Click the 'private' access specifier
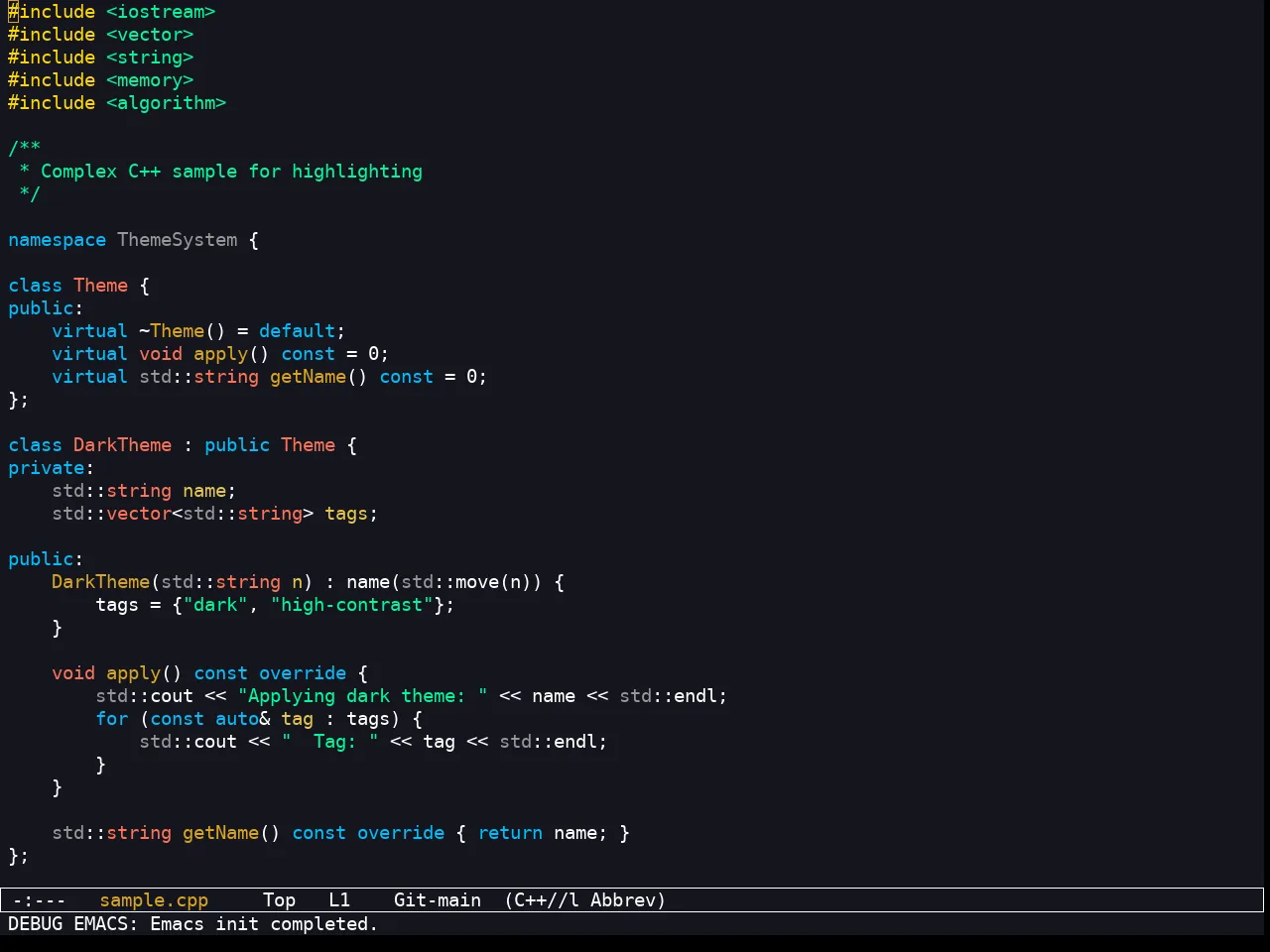The image size is (1270, 952). point(46,468)
